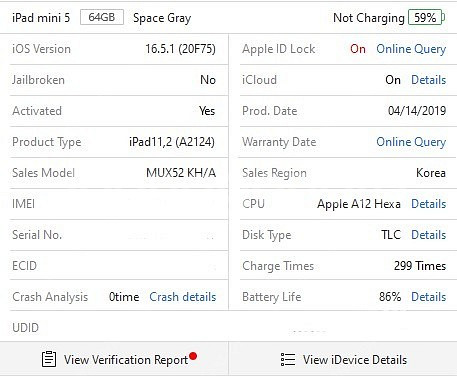Click sales model MUX52 KH/A

click(x=181, y=173)
